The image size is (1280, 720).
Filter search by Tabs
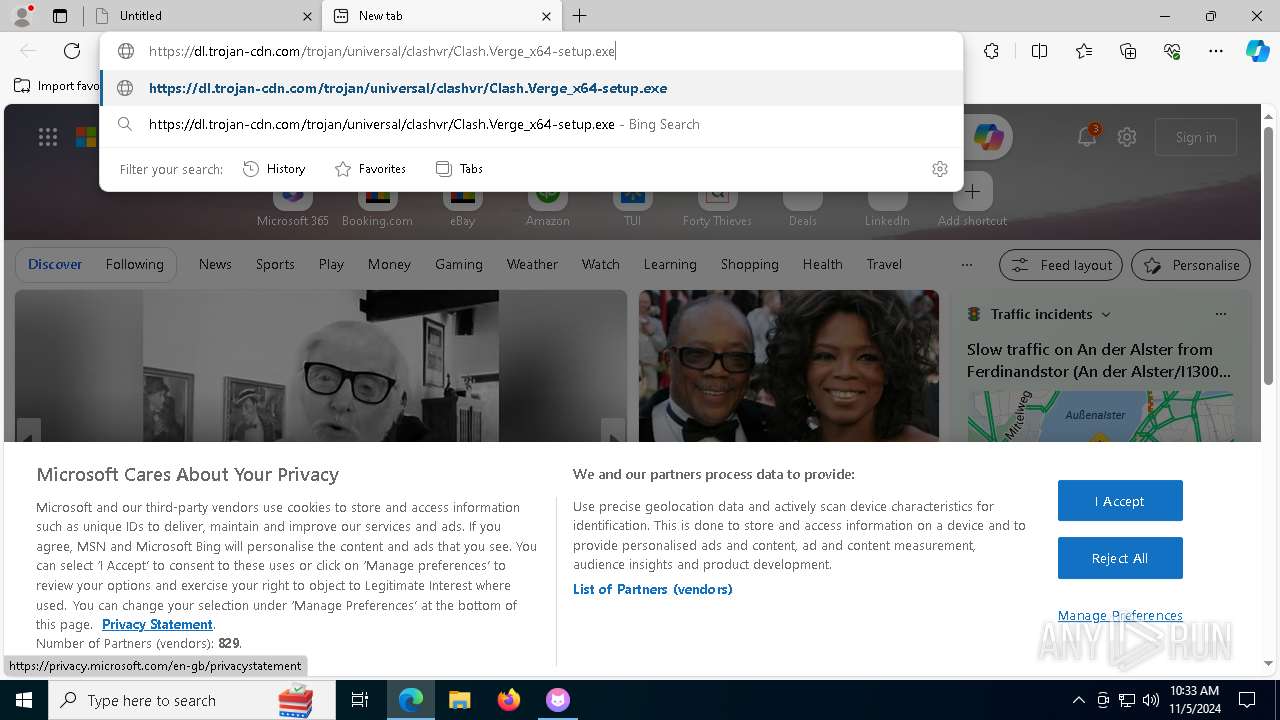pos(459,169)
